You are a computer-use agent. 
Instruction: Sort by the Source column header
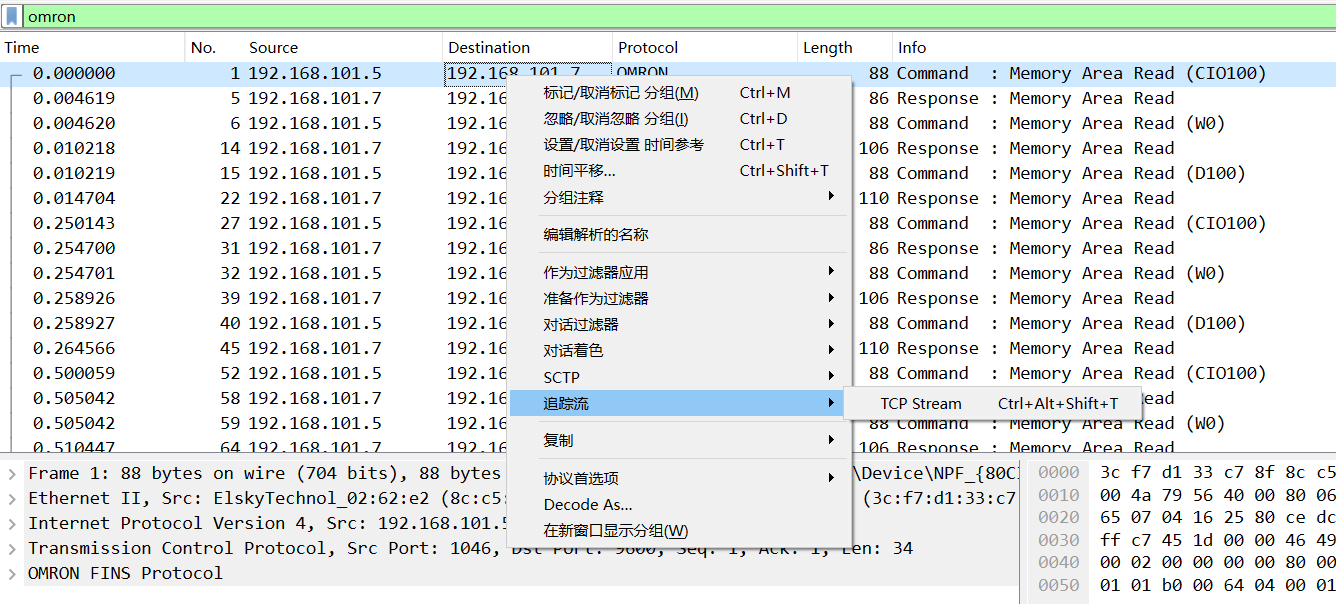(x=343, y=47)
